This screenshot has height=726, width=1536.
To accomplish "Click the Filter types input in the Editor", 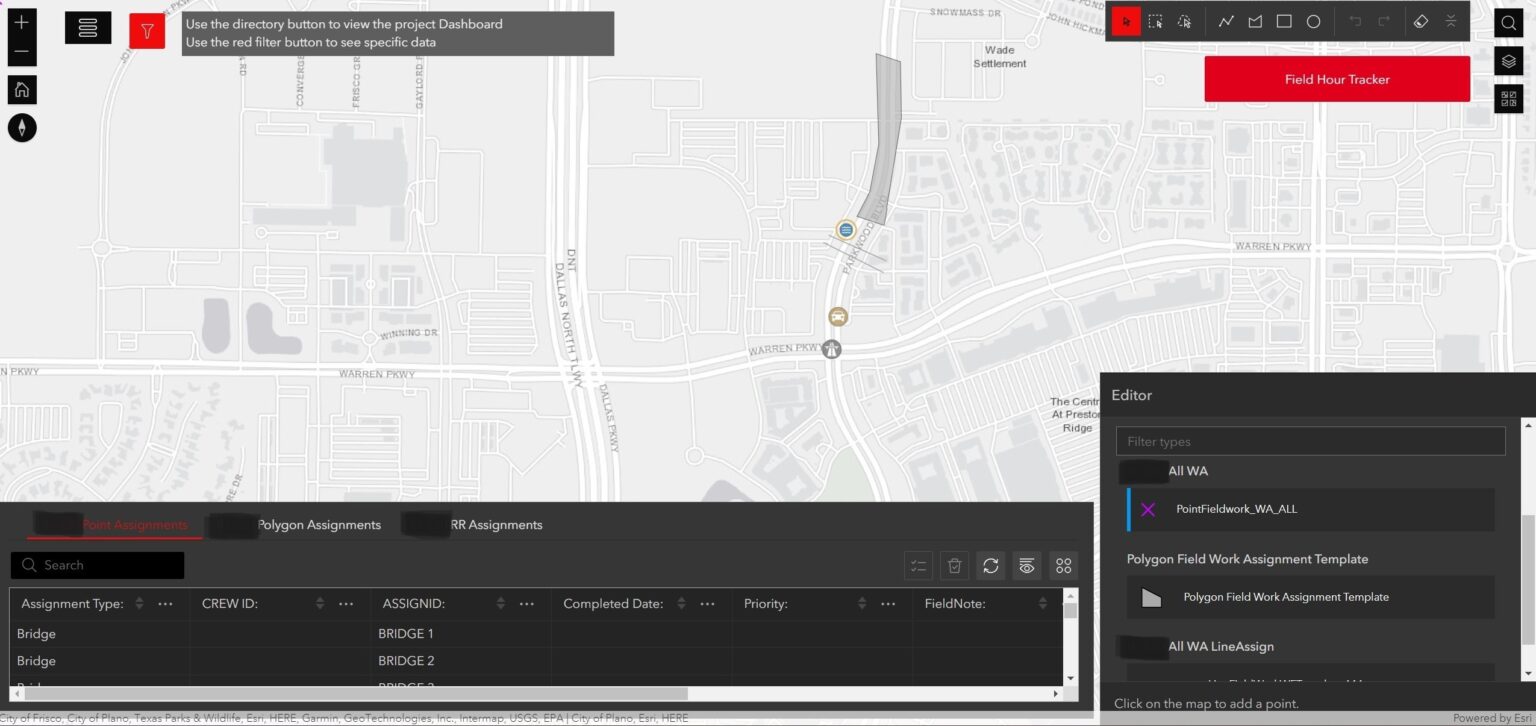I will point(1310,441).
